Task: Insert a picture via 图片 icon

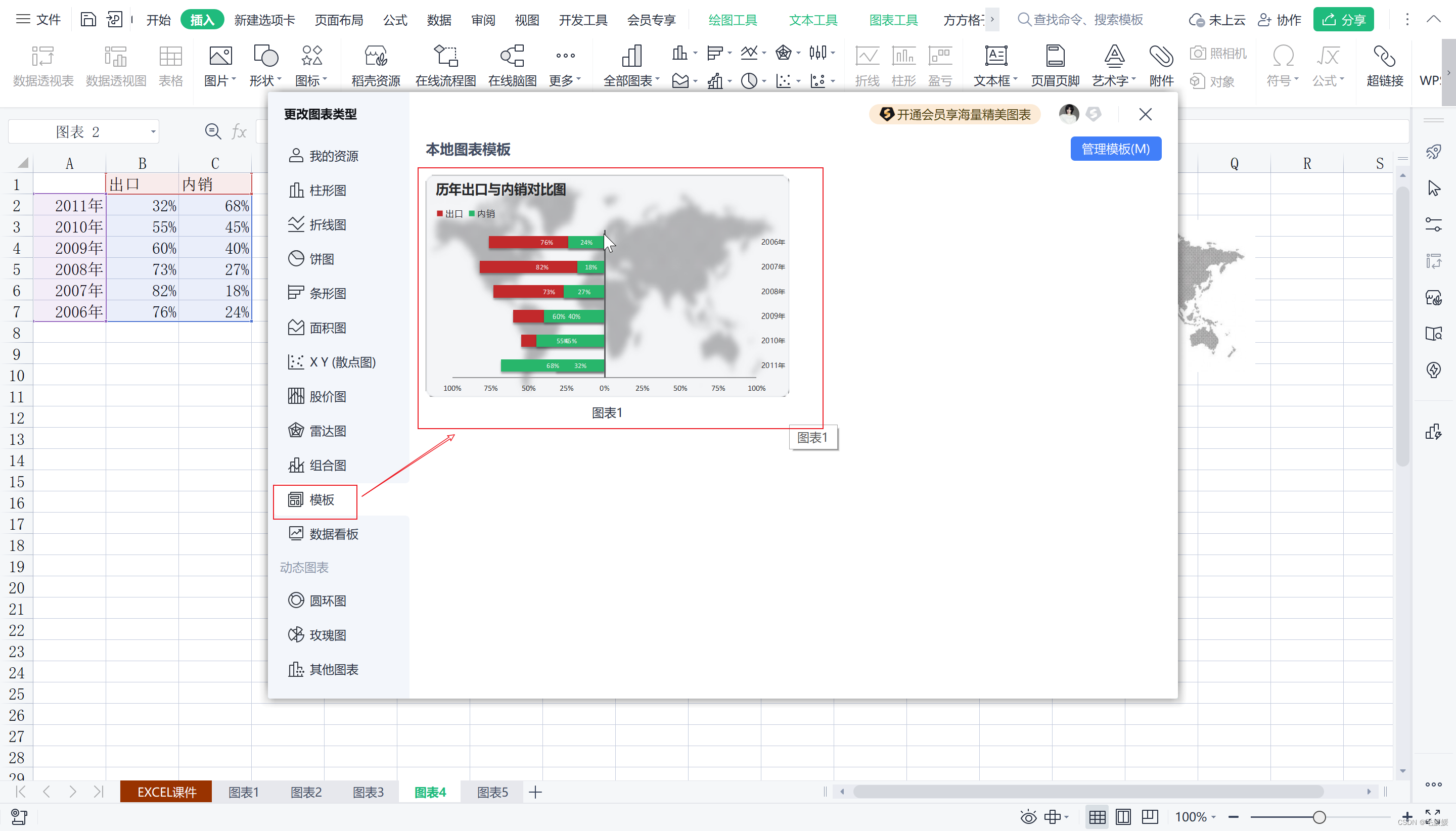Action: pos(220,56)
